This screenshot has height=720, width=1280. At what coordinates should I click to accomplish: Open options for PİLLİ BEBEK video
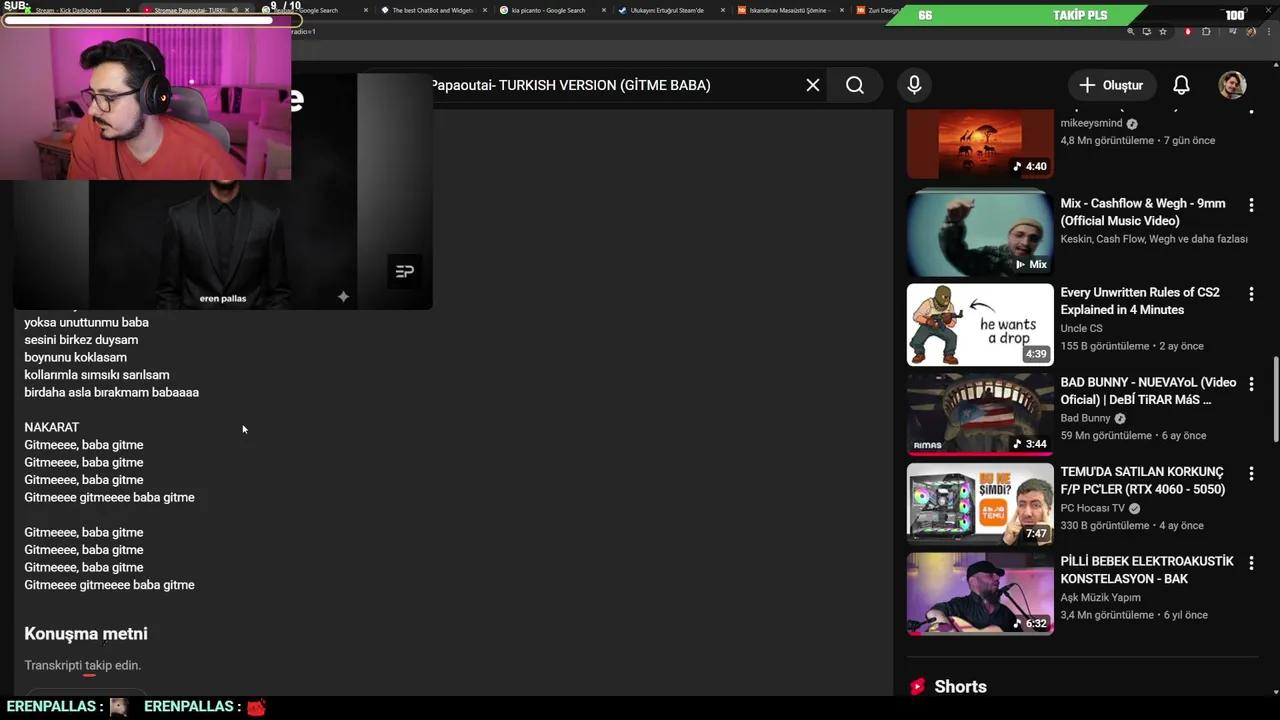(1251, 563)
